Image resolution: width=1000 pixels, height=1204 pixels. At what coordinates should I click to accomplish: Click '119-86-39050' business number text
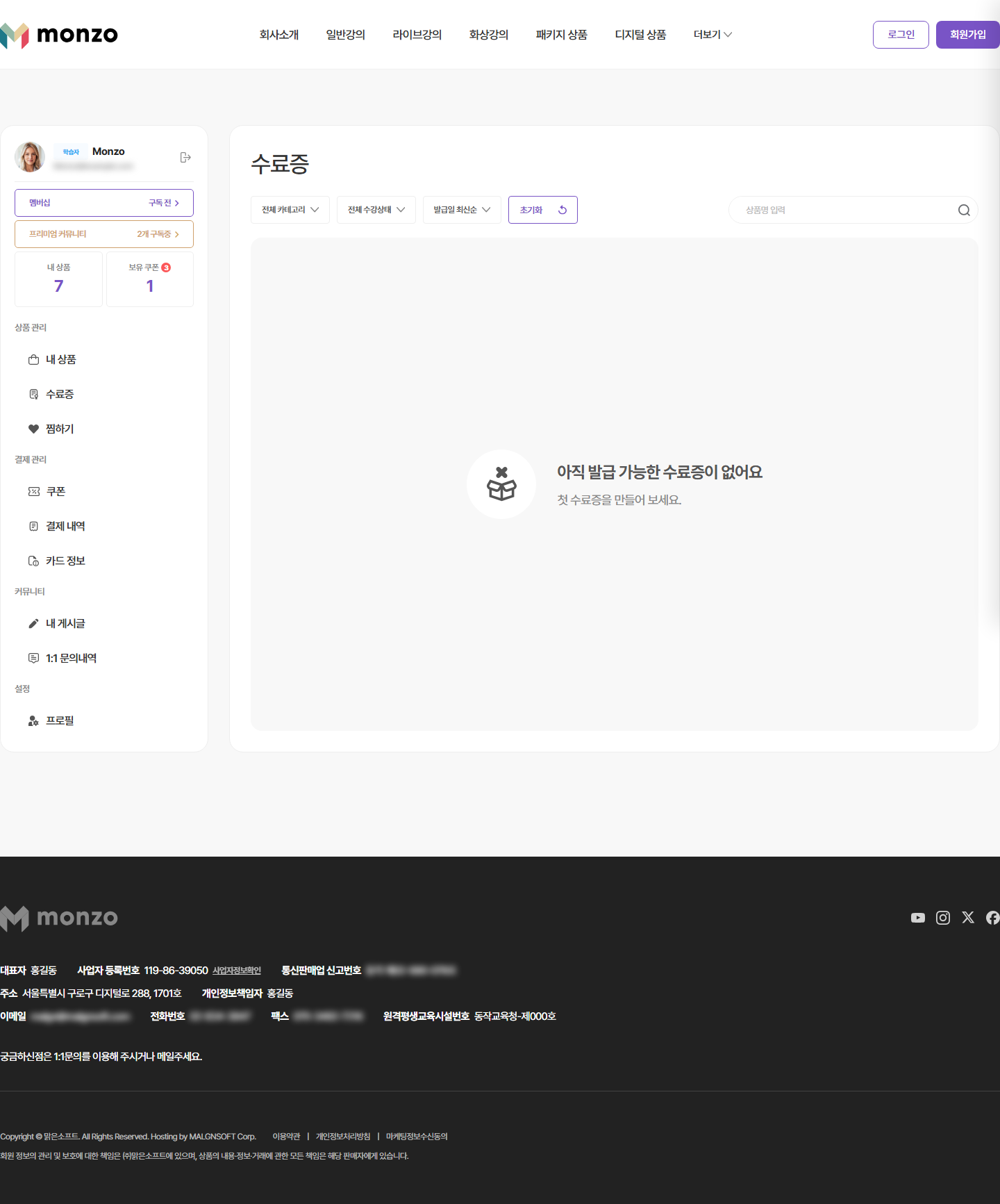point(176,971)
